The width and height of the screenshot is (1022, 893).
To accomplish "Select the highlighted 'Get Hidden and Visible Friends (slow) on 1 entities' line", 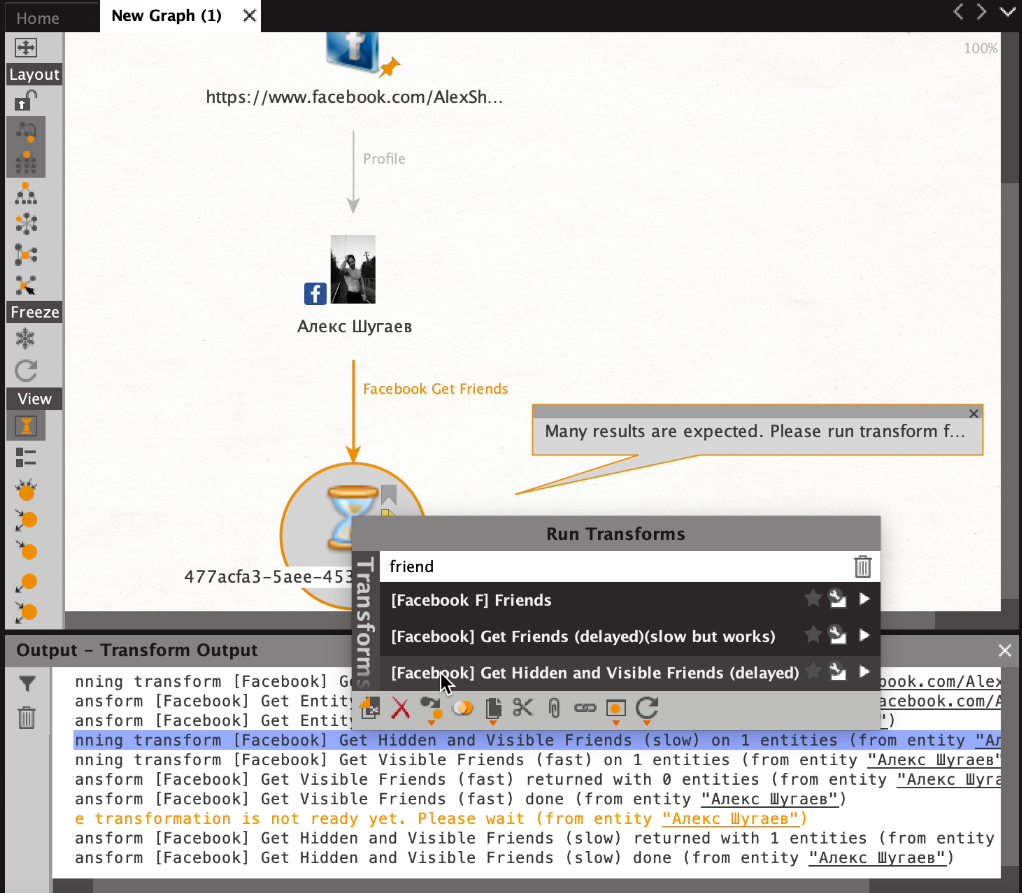I will pyautogui.click(x=538, y=740).
